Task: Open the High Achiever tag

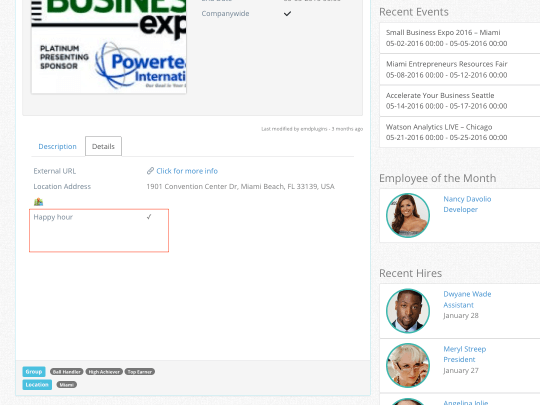Action: [104, 372]
